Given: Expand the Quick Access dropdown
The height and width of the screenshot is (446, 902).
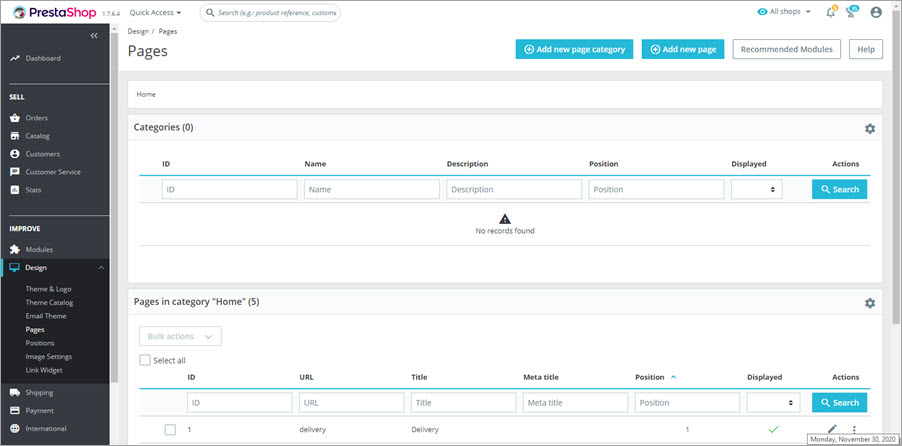Looking at the screenshot, I should (x=156, y=13).
